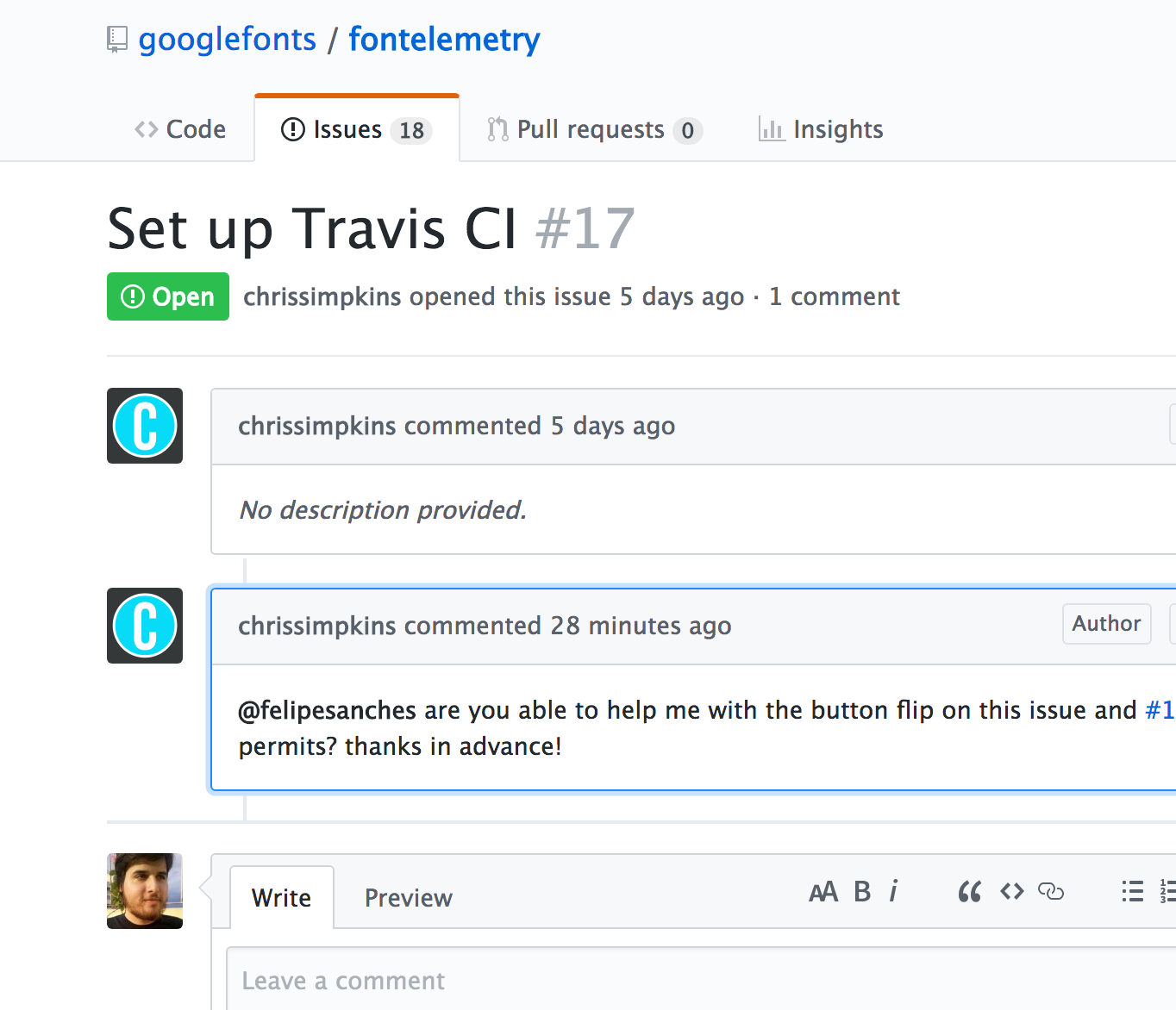
Task: Insert code with the code brackets icon
Action: [1011, 892]
